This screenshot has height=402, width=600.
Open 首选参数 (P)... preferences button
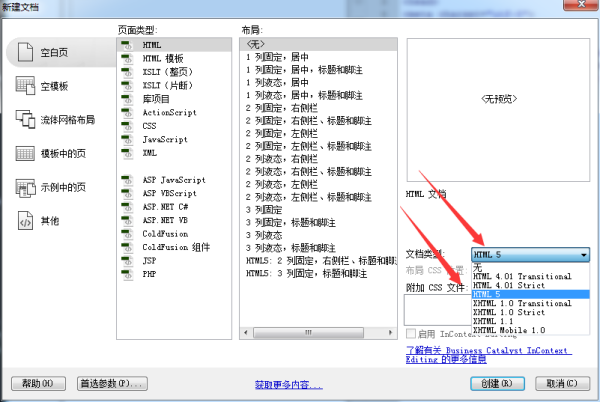(112, 383)
